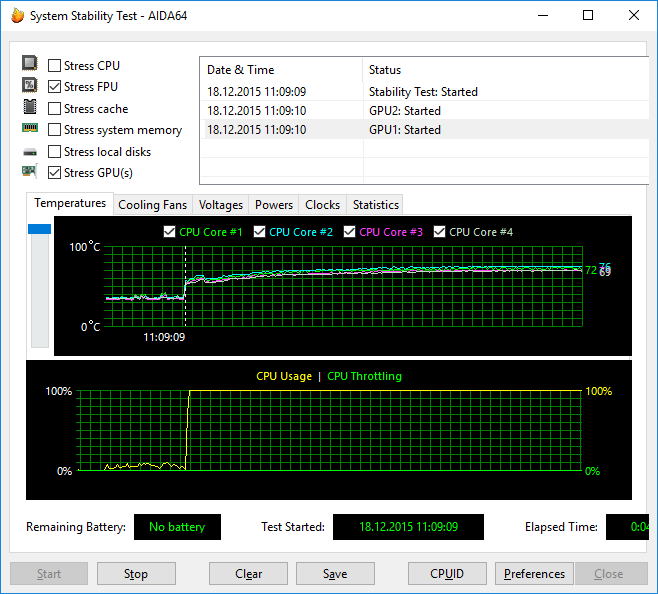
Task: Click the hard disk icon beside Stress local disks
Action: click(x=30, y=152)
